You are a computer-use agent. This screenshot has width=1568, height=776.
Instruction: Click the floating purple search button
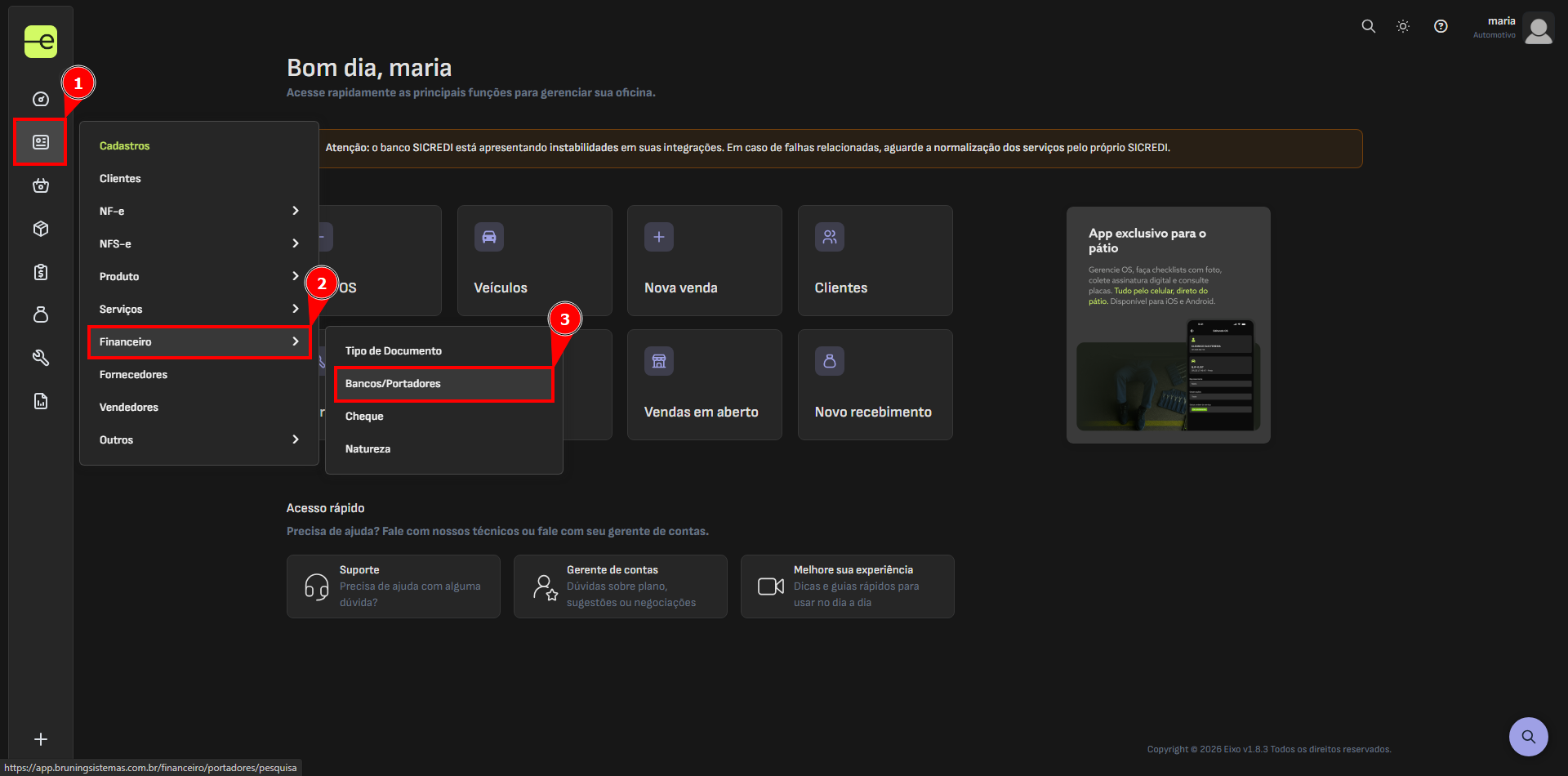[1529, 737]
